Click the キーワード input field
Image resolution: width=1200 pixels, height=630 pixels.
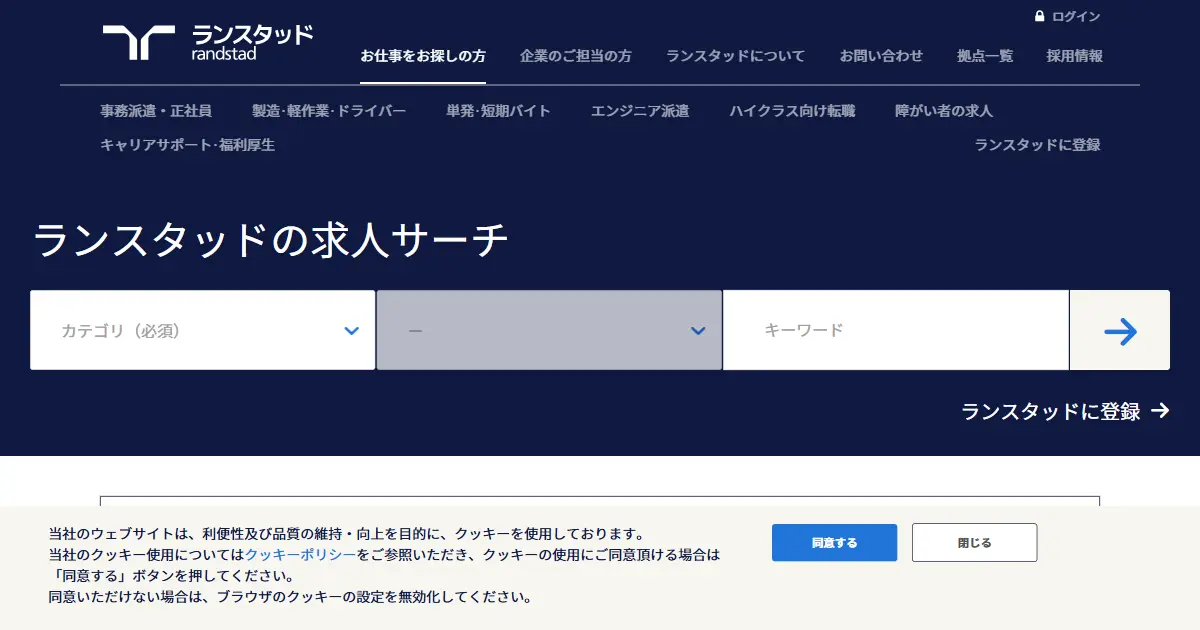pos(896,330)
